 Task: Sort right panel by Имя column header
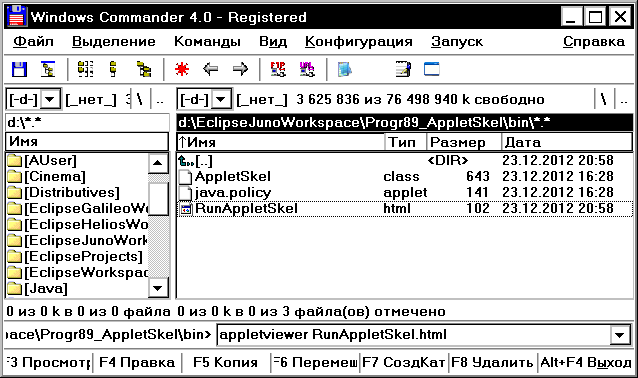coord(280,142)
